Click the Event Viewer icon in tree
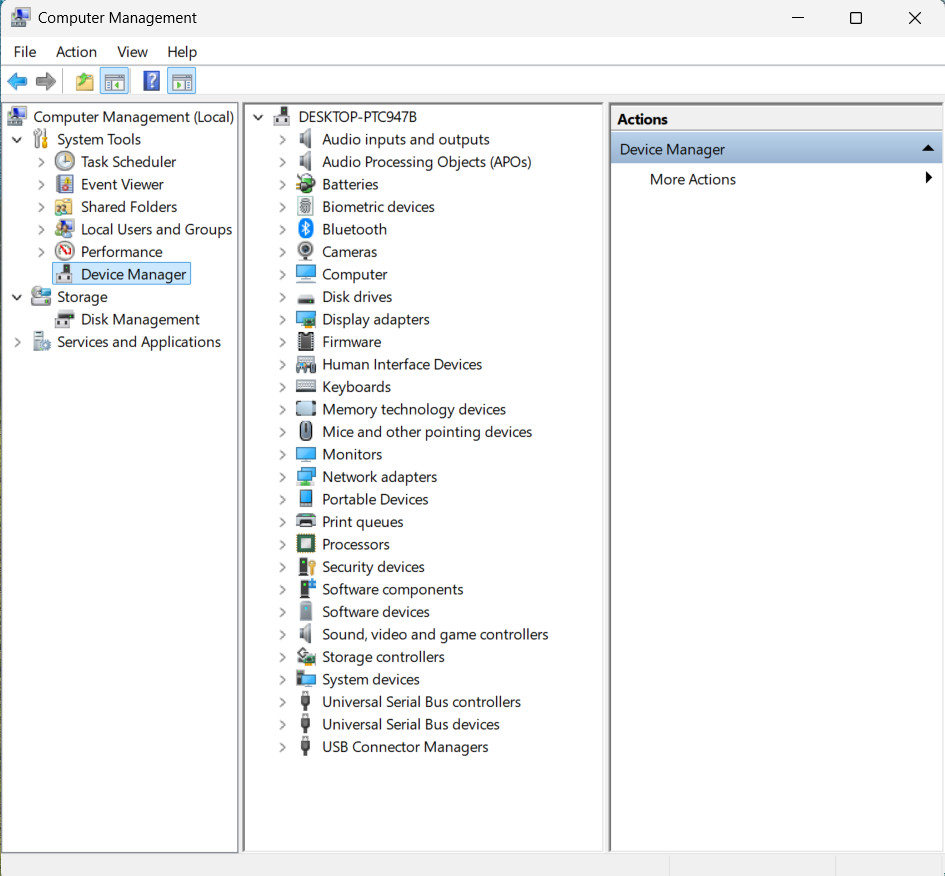The image size is (945, 876). (x=64, y=184)
